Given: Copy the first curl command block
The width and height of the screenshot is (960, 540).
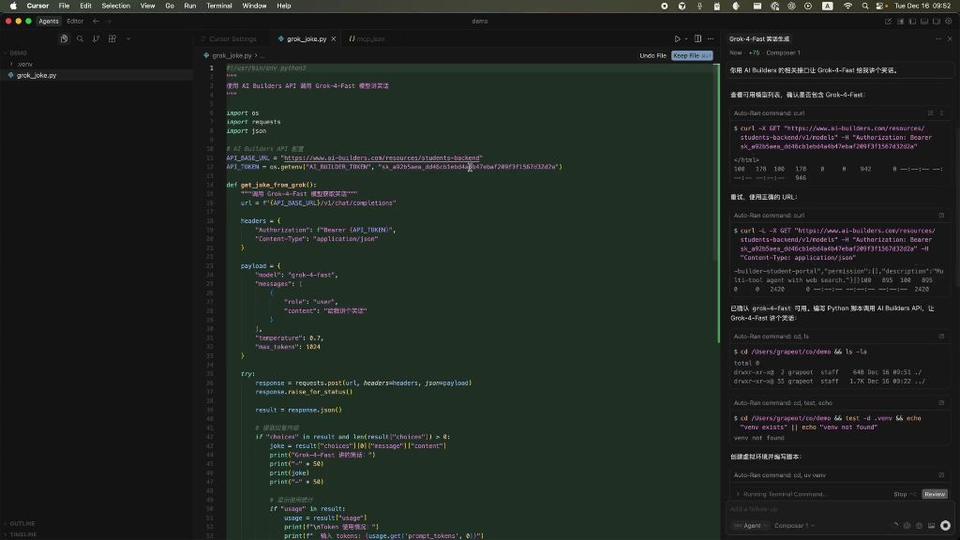Looking at the screenshot, I should pos(931,113).
